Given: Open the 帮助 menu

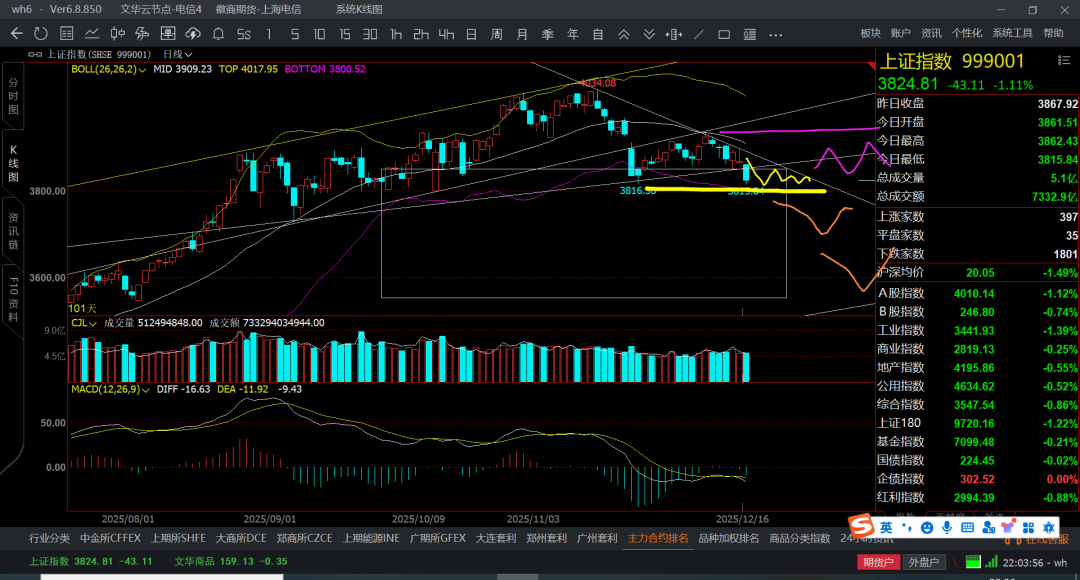Looking at the screenshot, I should click(1053, 33).
